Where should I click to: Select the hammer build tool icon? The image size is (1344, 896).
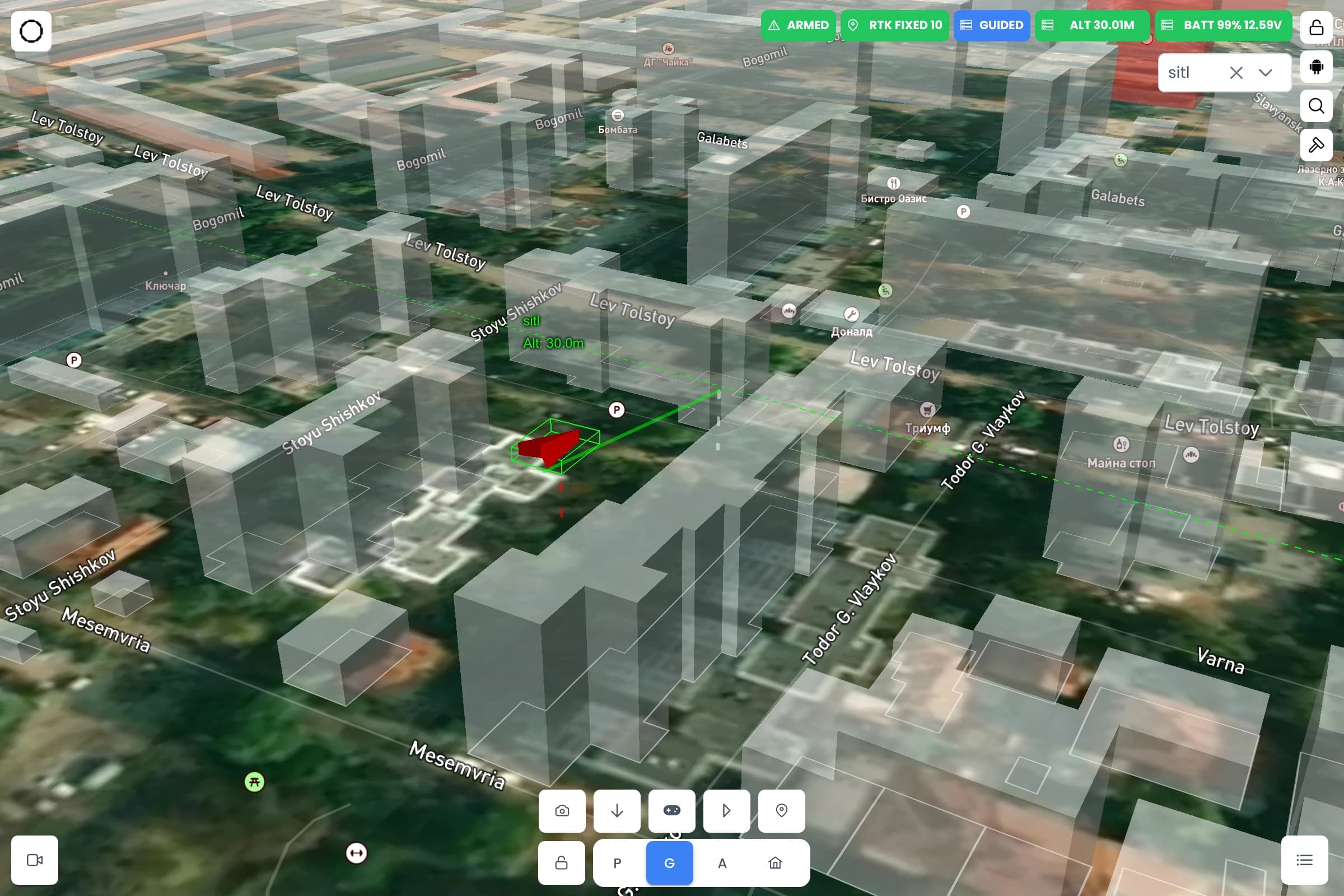pos(1316,144)
